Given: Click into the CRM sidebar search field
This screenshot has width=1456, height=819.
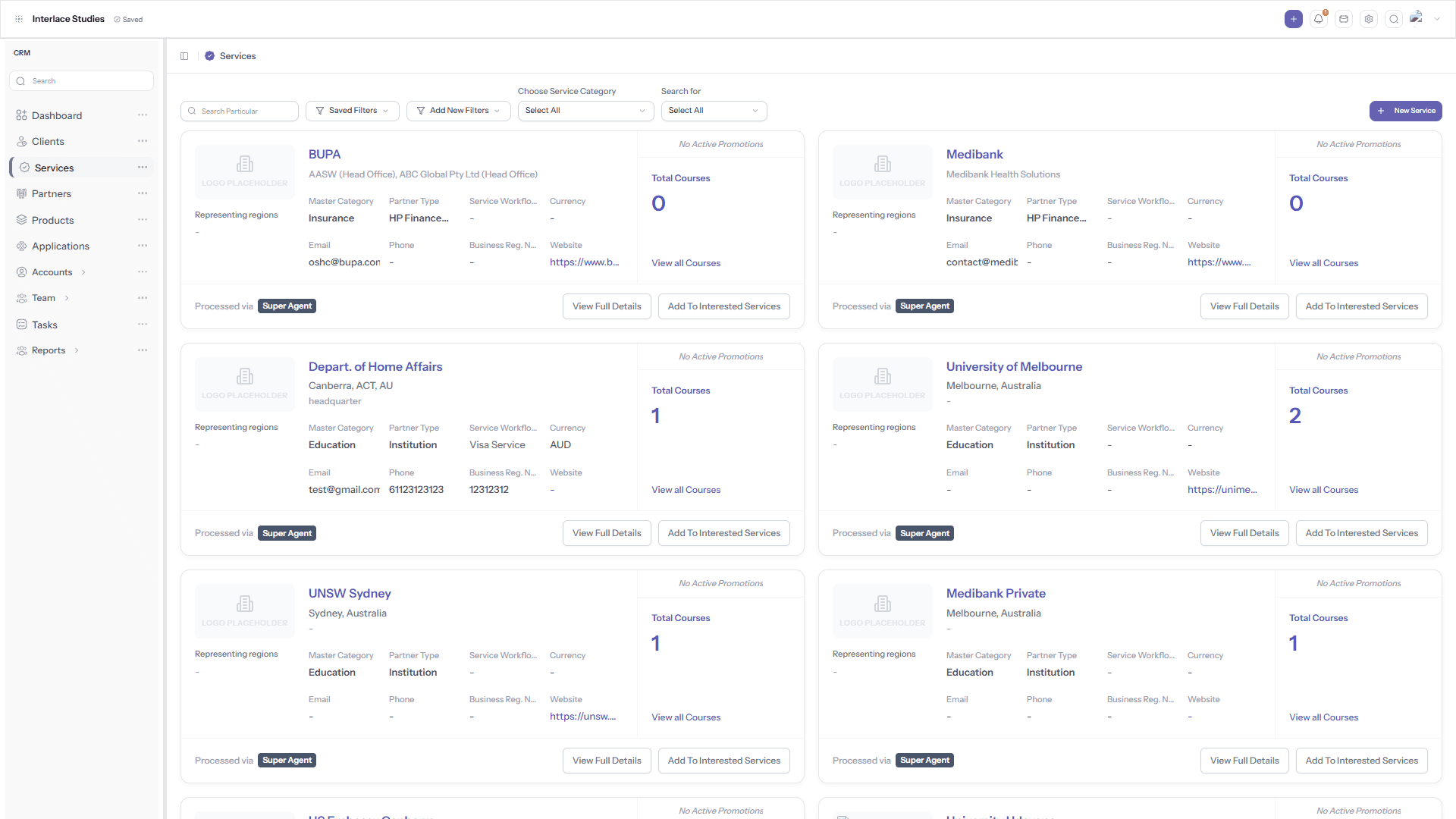Looking at the screenshot, I should [x=82, y=81].
